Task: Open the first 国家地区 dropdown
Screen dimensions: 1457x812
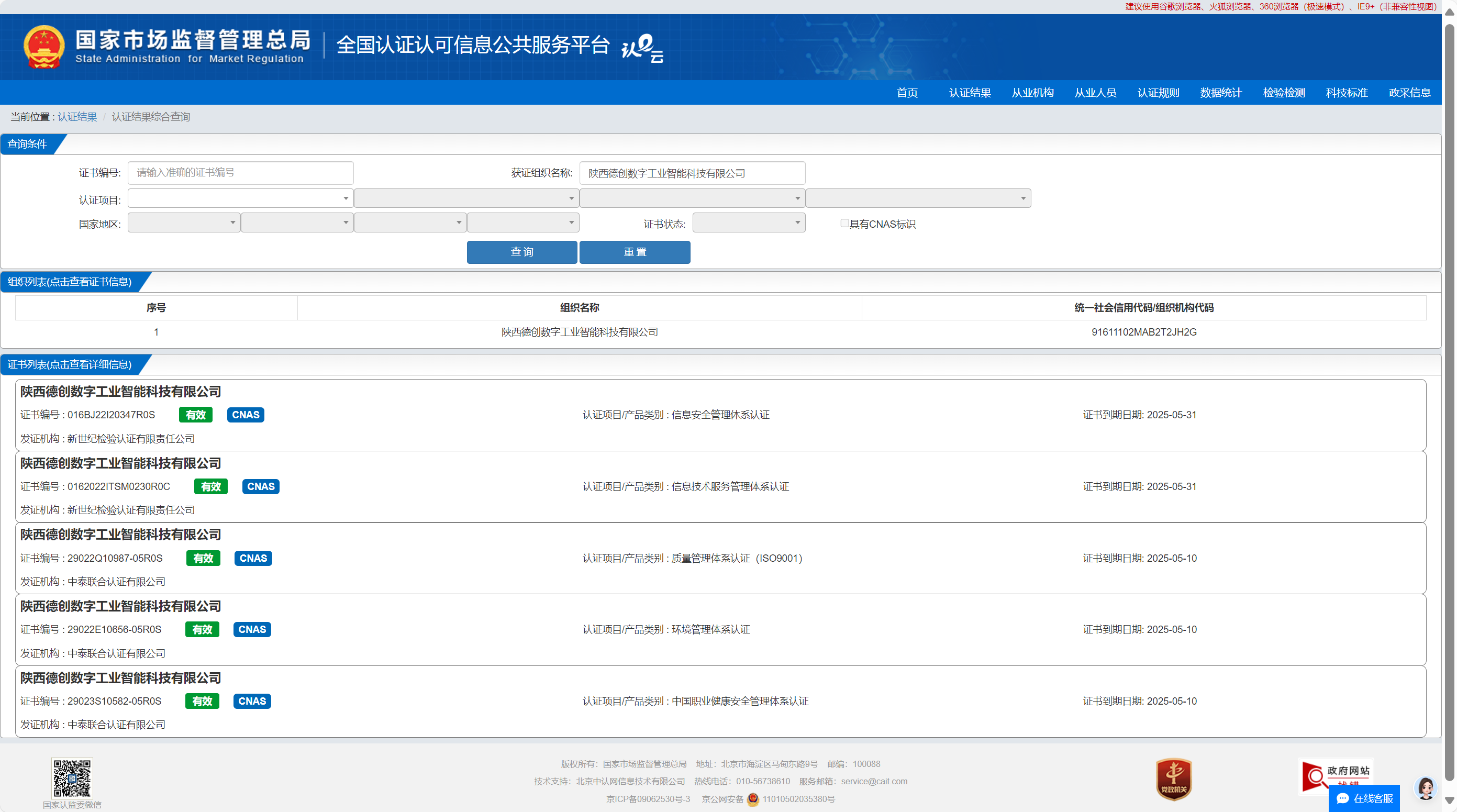Action: [184, 223]
